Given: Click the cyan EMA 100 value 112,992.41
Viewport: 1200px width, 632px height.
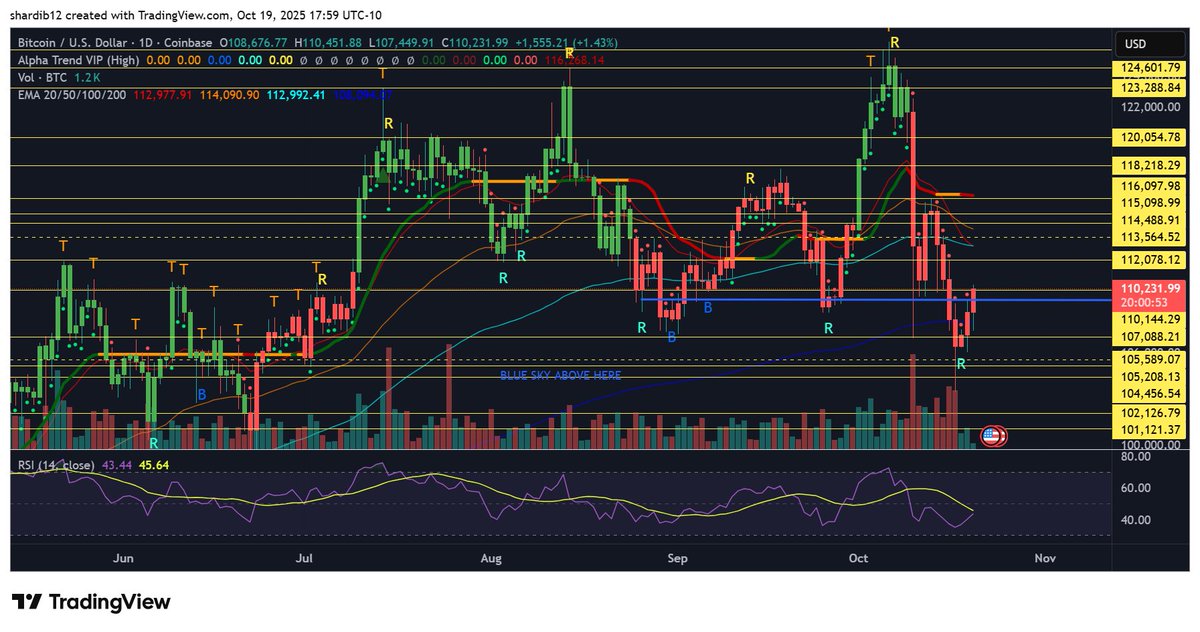Looking at the screenshot, I should (x=297, y=94).
